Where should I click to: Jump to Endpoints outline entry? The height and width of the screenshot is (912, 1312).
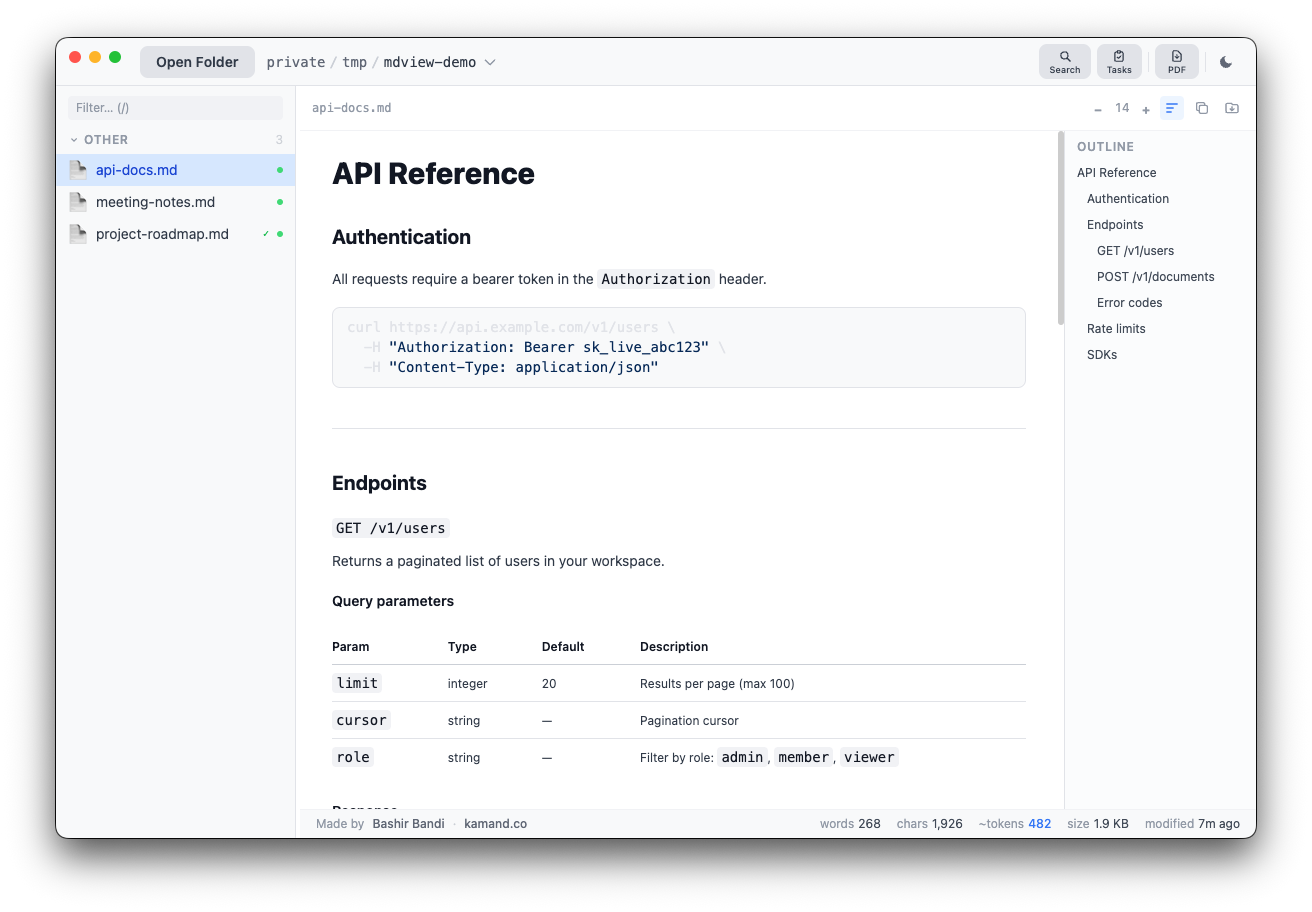coord(1115,225)
